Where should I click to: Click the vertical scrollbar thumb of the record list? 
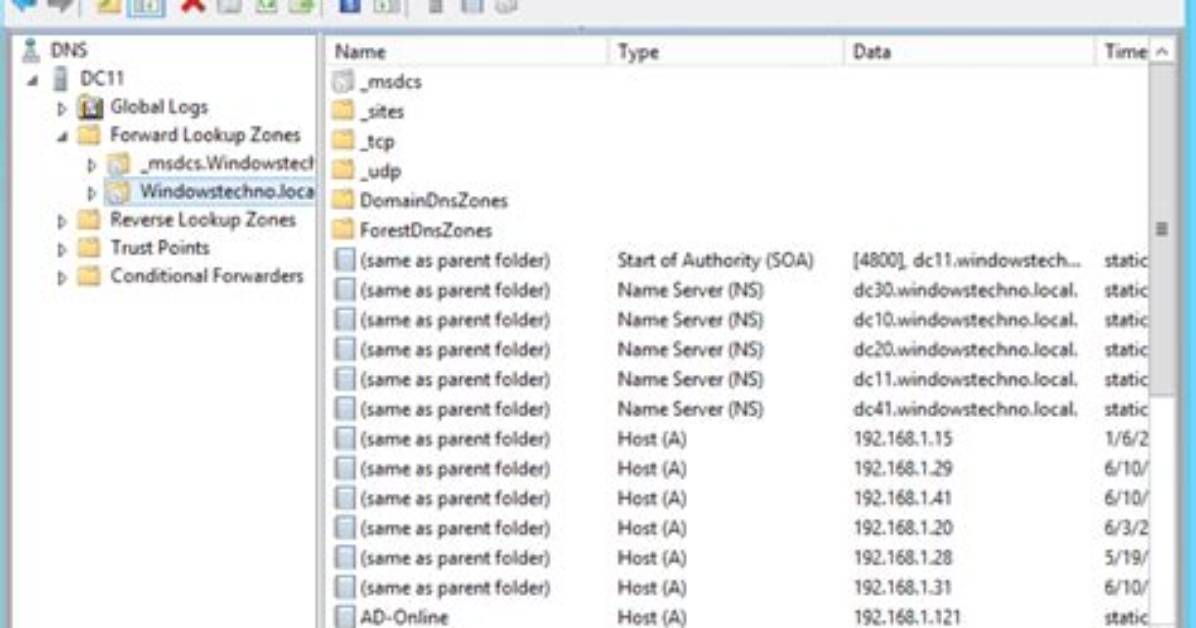pyautogui.click(x=1162, y=230)
